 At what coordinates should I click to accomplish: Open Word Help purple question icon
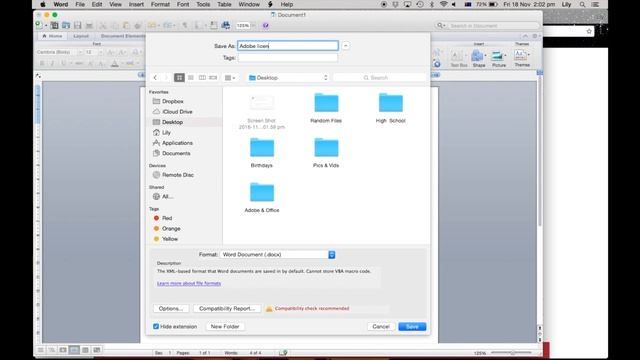pyautogui.click(x=266, y=25)
